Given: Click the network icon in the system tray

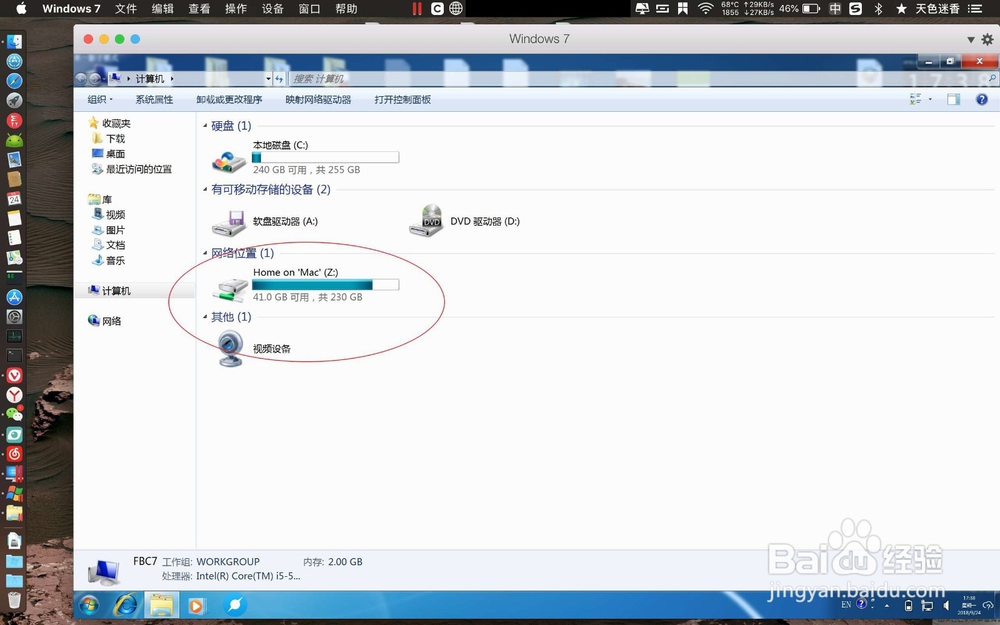Looking at the screenshot, I should [x=927, y=605].
